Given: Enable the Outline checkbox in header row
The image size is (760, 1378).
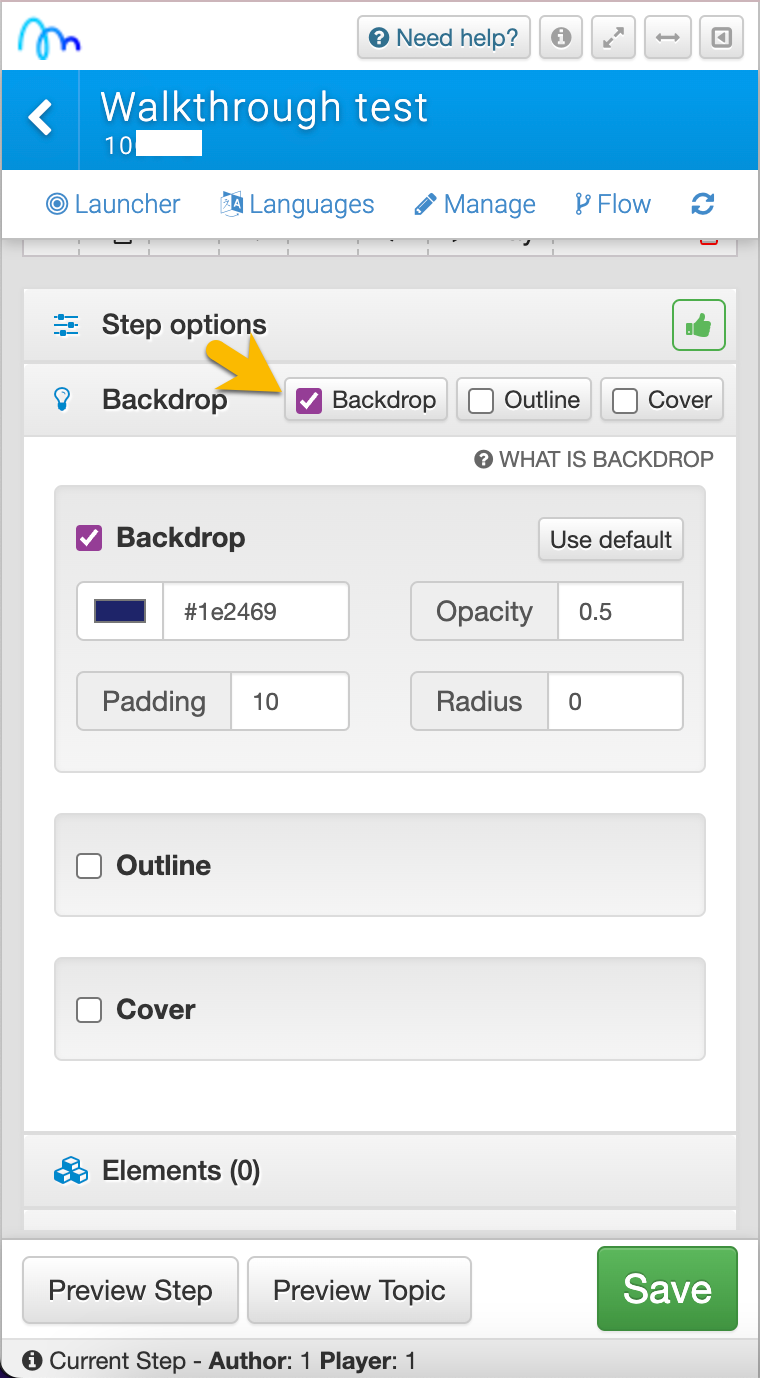Looking at the screenshot, I should pos(482,401).
